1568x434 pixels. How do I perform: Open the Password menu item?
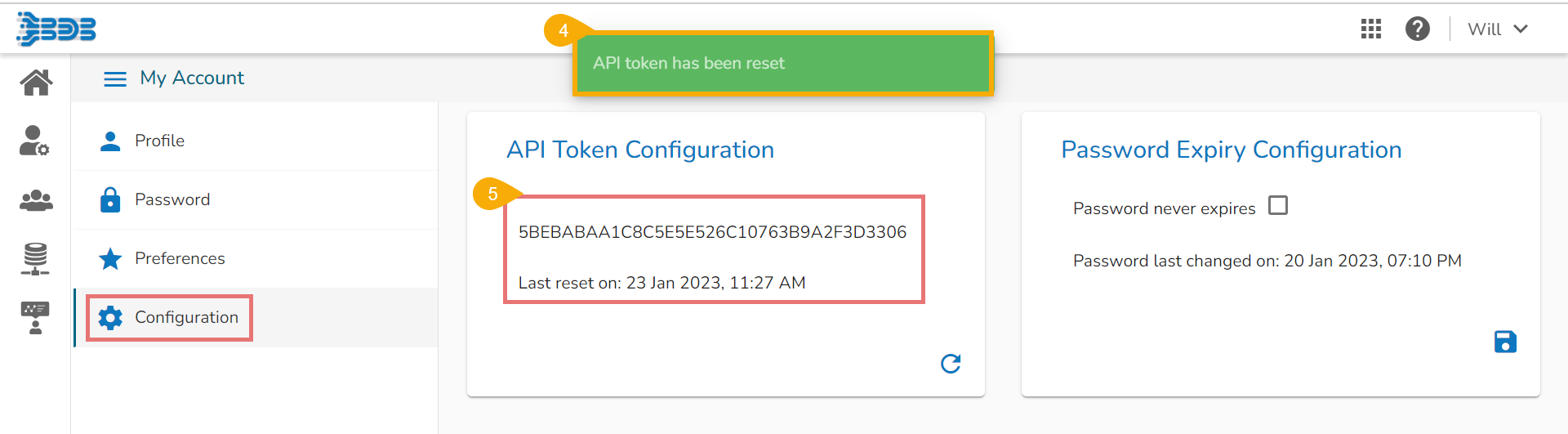172,199
